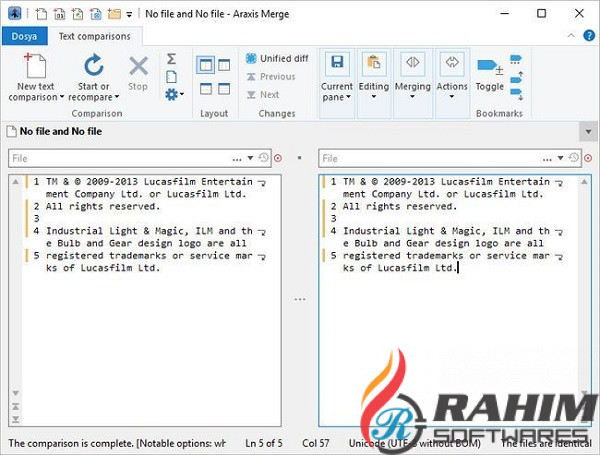
Task: Click the Sigma comparison summary icon
Action: [x=171, y=59]
